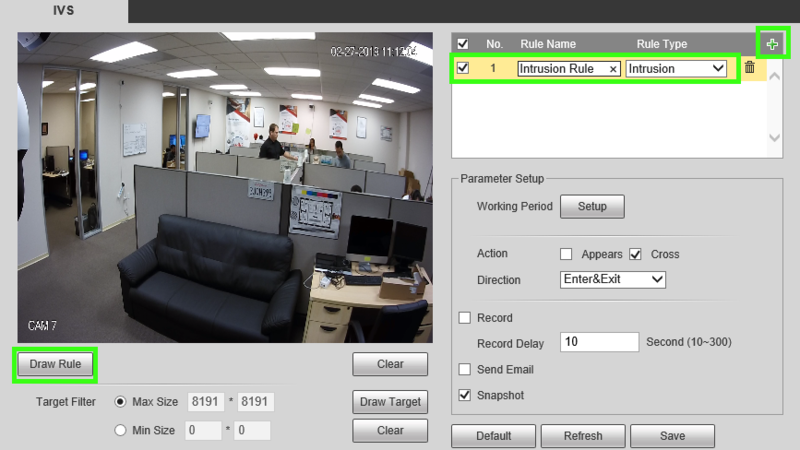The image size is (800, 450).
Task: Select Min Size radio button
Action: click(120, 430)
